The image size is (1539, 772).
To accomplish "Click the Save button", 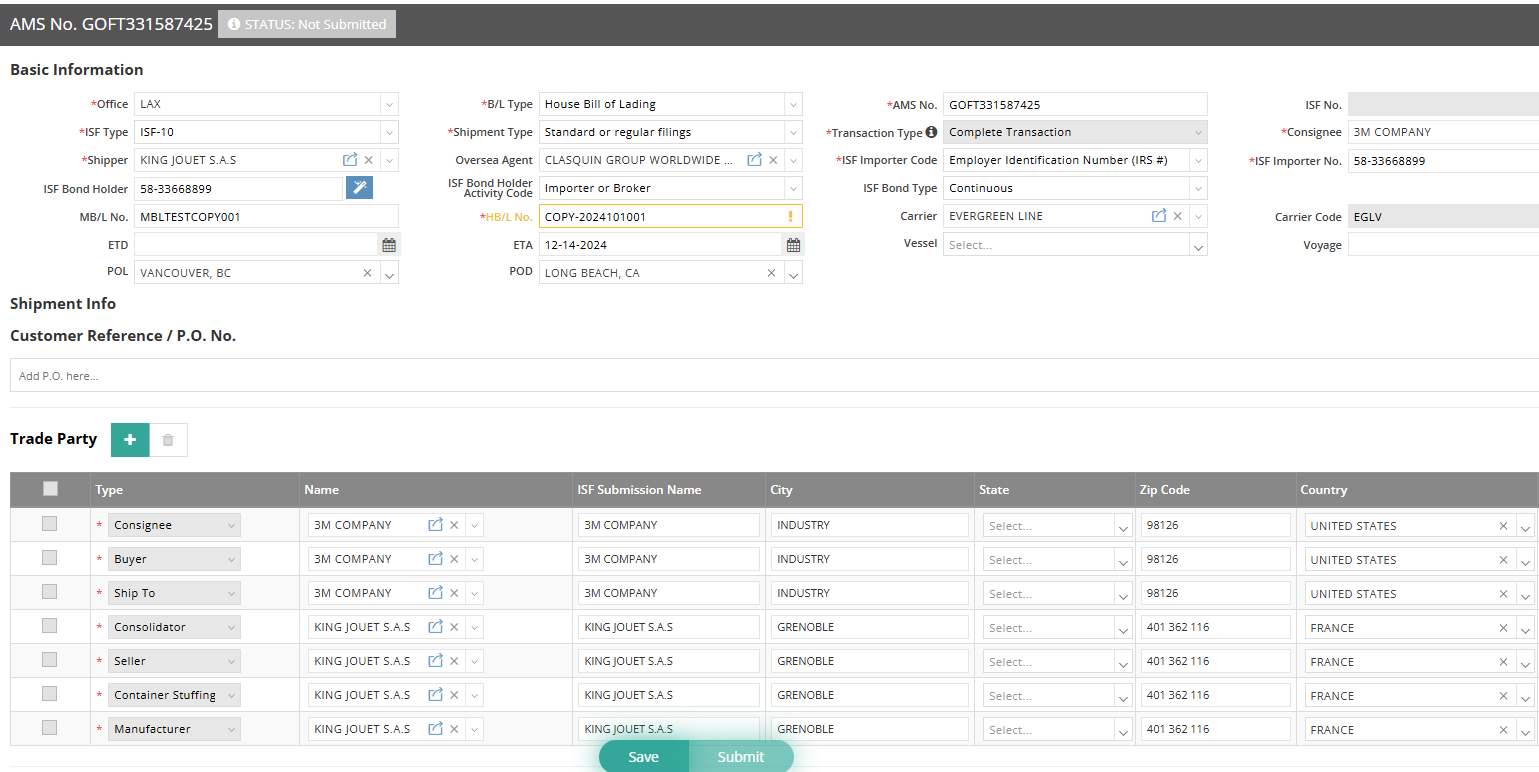I will tap(643, 757).
